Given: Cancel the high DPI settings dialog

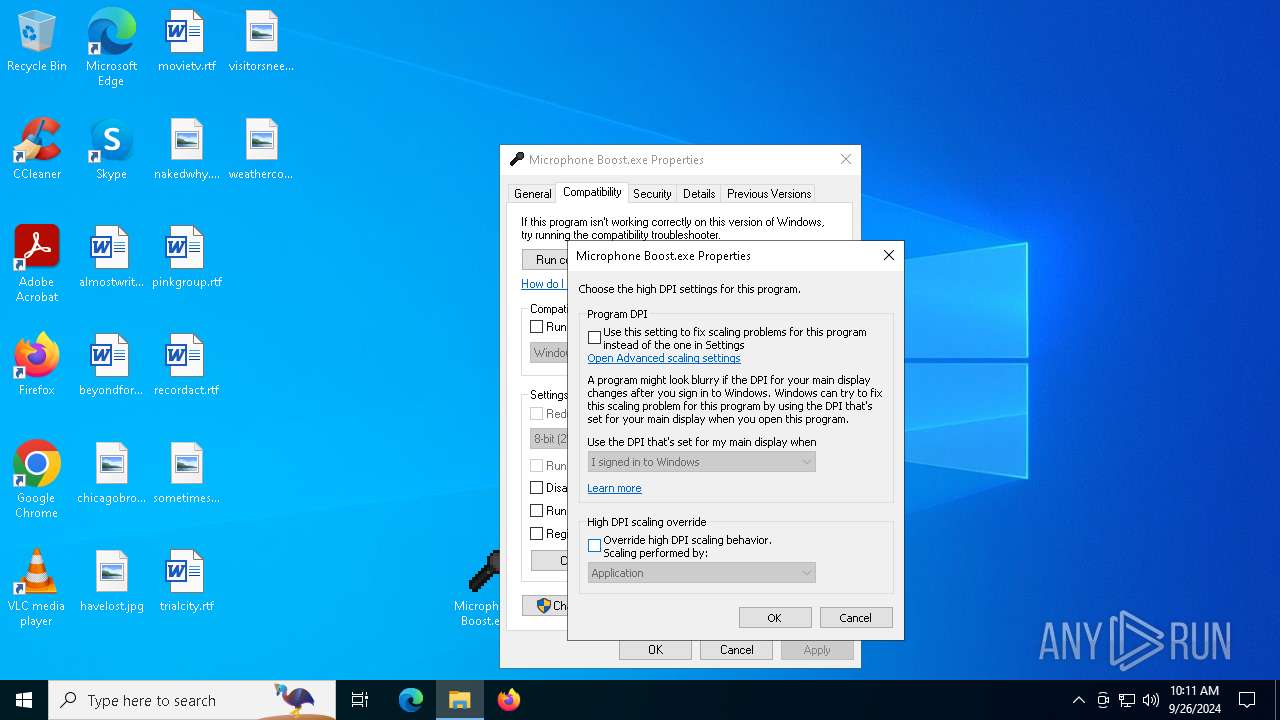Looking at the screenshot, I should tap(856, 618).
